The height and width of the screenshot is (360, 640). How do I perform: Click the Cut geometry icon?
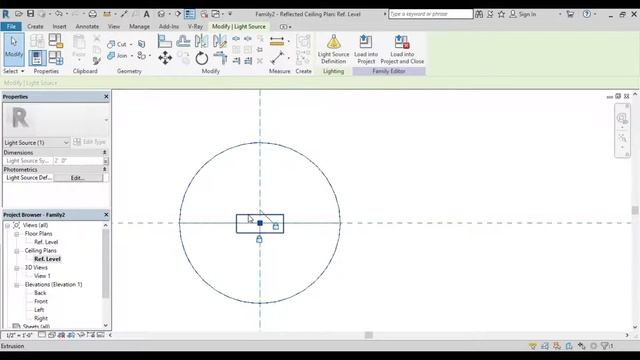111,44
